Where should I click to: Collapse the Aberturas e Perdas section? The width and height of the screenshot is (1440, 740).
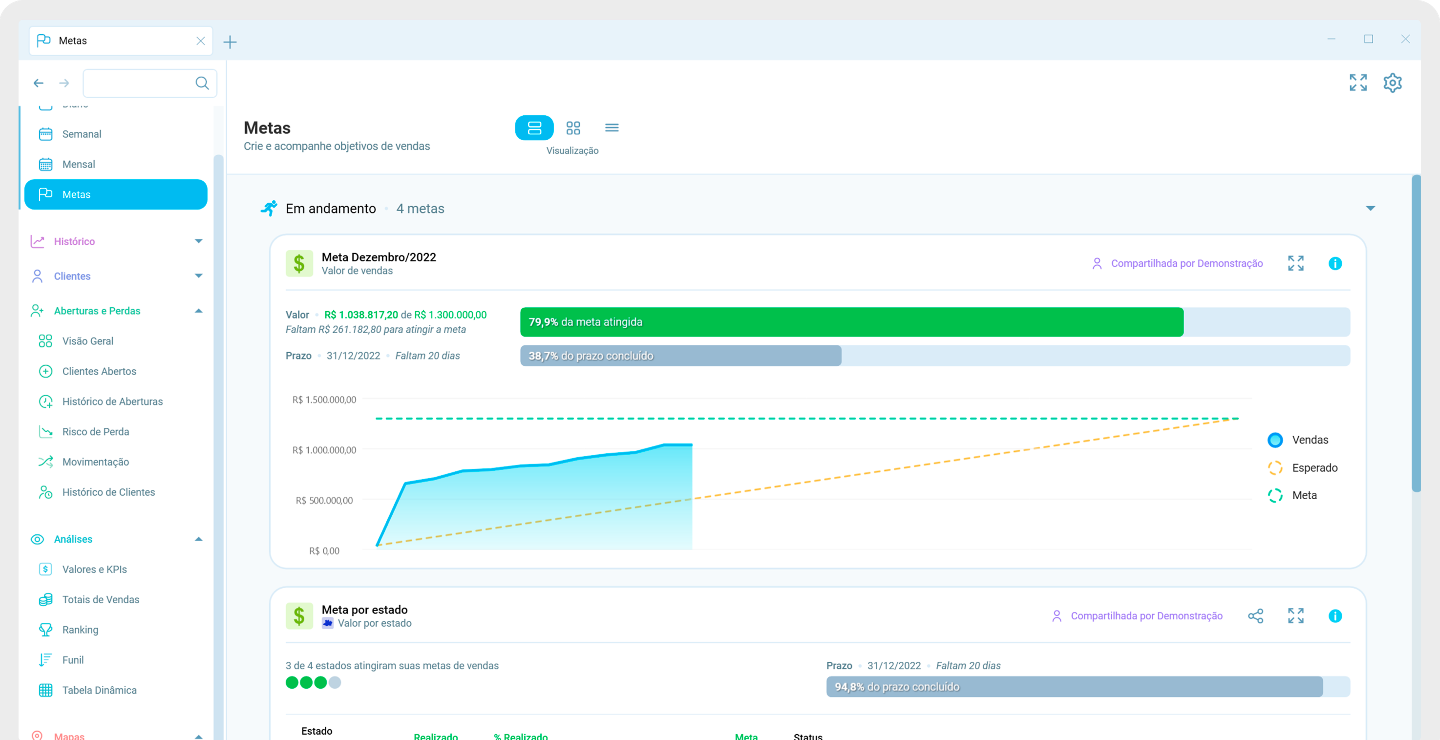(198, 311)
